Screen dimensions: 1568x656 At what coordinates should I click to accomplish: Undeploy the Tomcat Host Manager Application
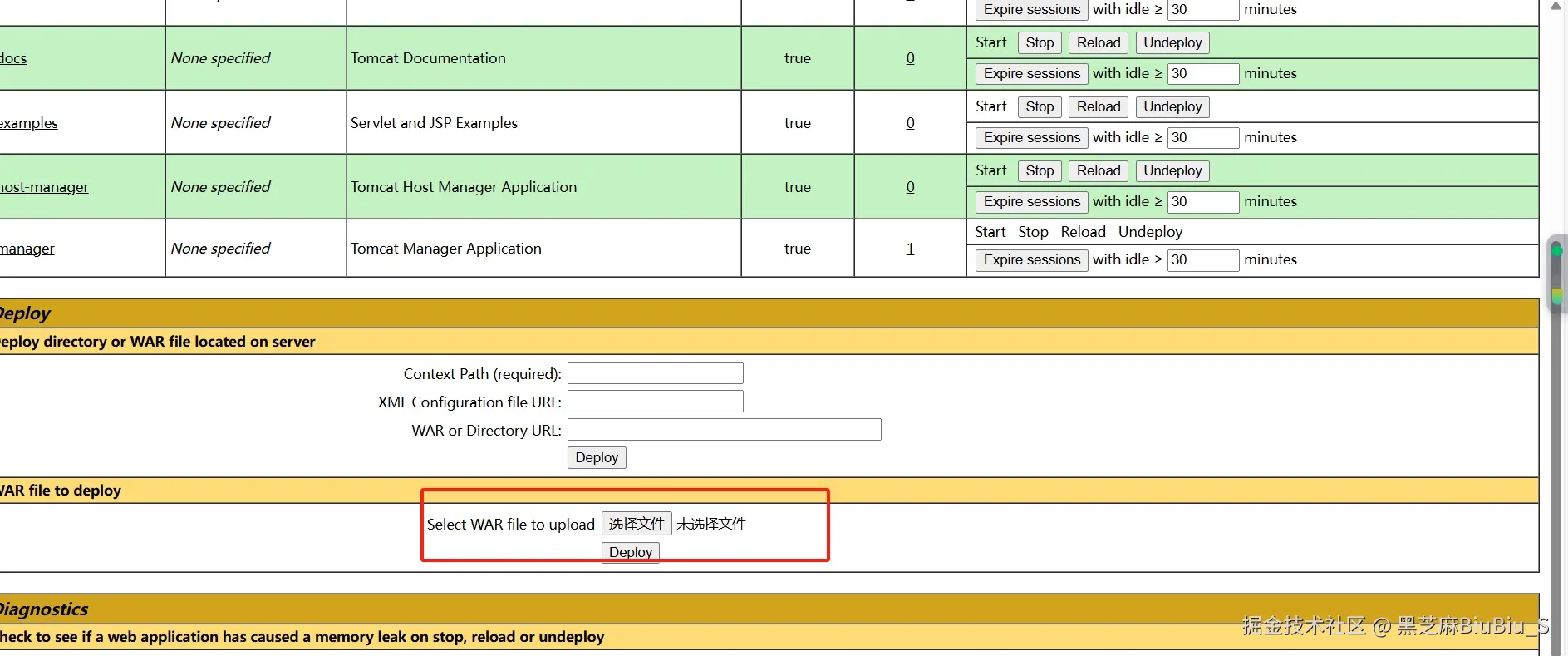(x=1172, y=171)
